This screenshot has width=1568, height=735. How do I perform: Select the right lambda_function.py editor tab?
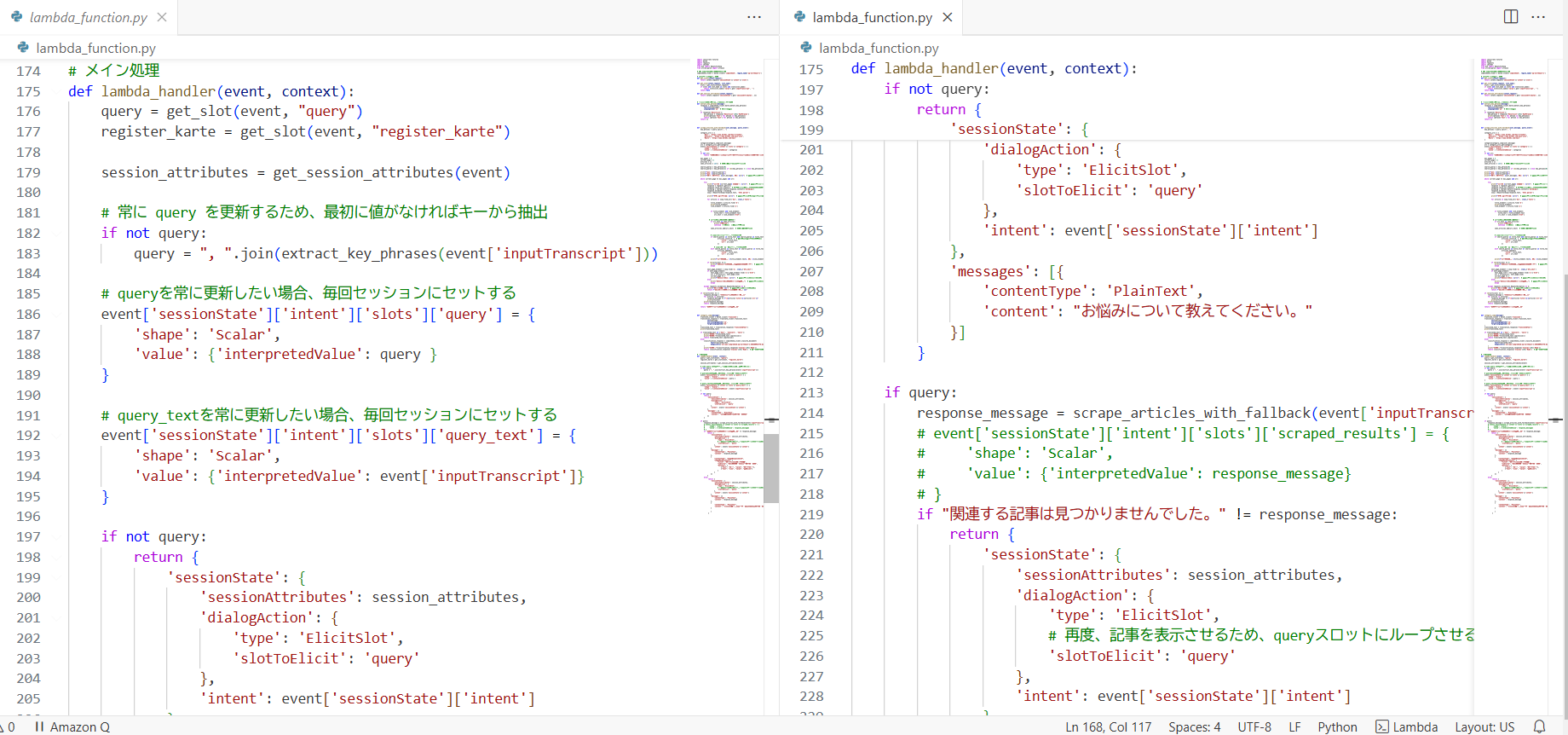pos(871,17)
